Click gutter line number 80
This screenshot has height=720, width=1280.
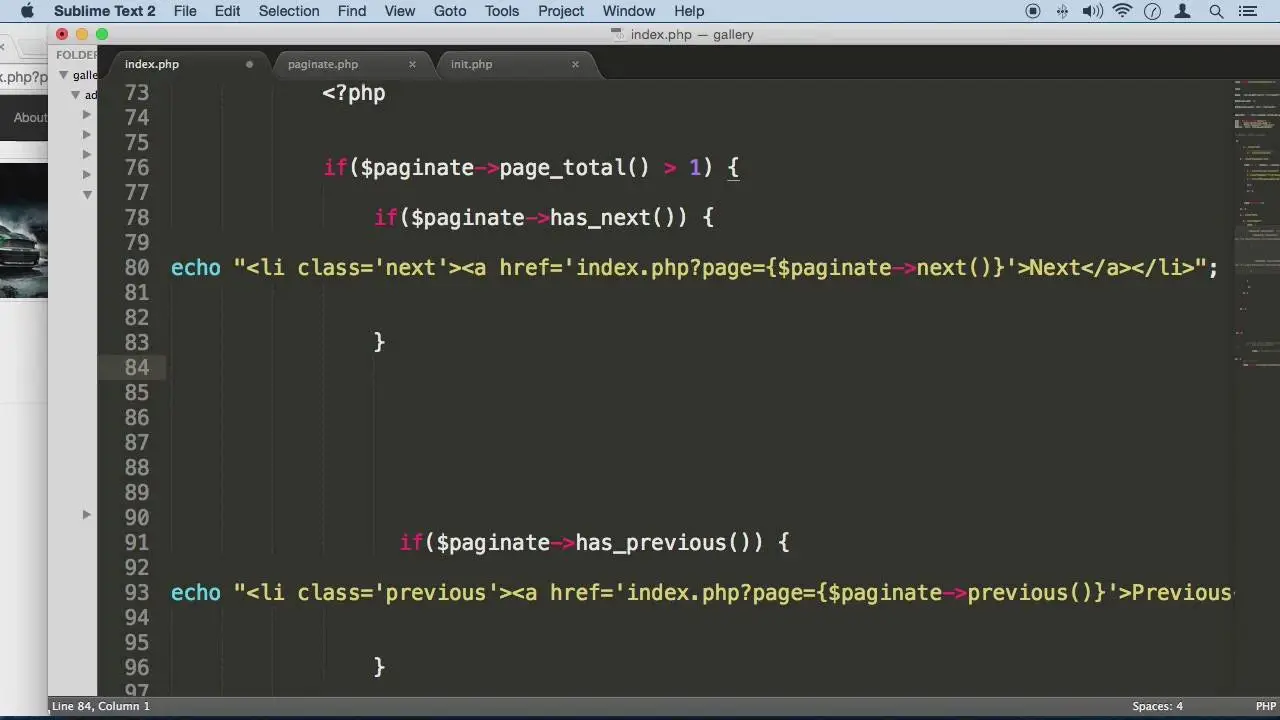click(137, 268)
